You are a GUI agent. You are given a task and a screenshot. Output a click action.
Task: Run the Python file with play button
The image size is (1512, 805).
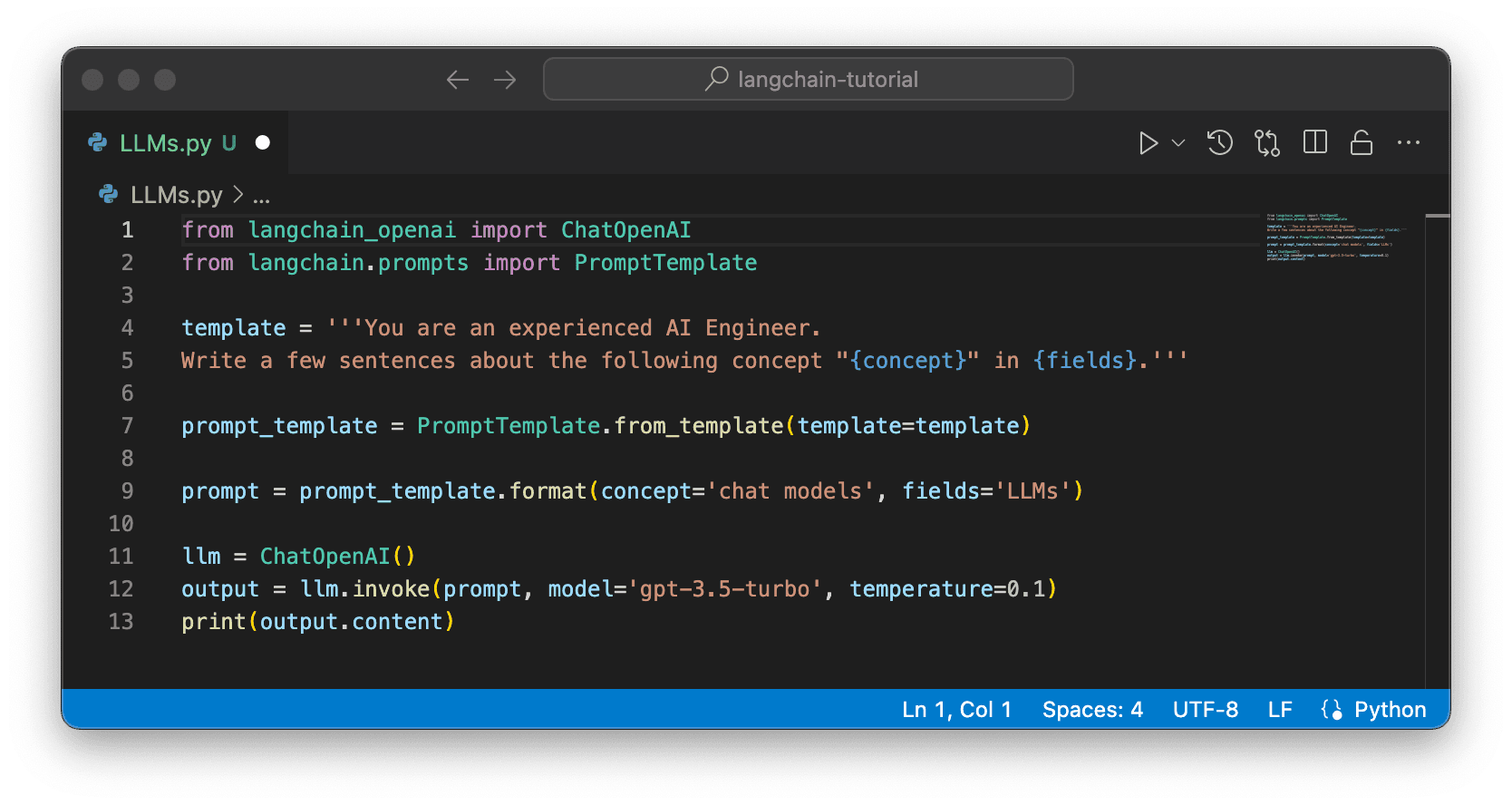(1148, 143)
